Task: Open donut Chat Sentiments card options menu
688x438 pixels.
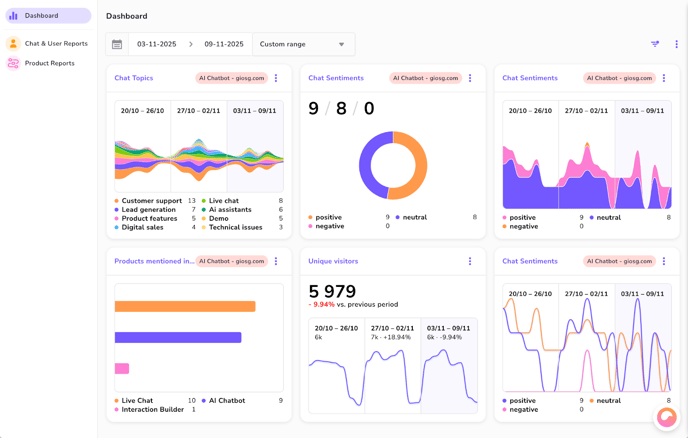Action: pos(470,78)
